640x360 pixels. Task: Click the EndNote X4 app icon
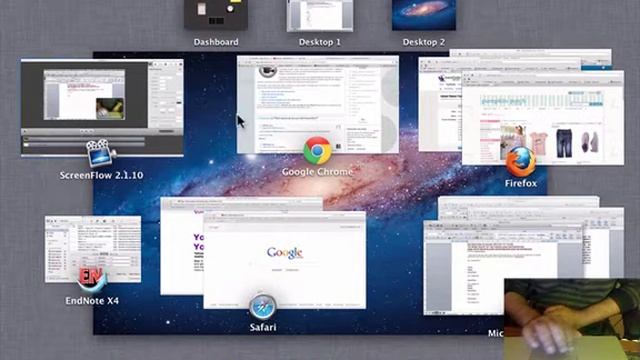pos(92,280)
